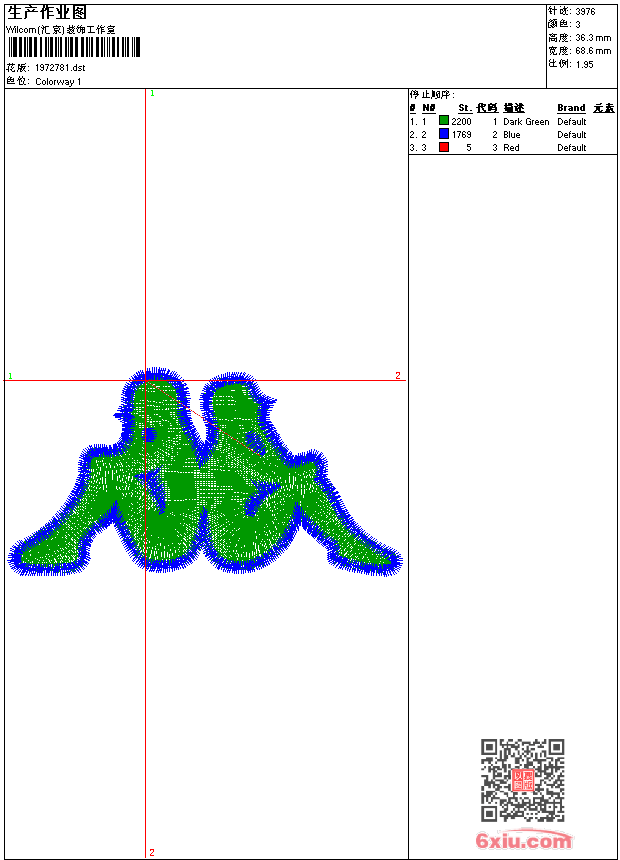Select the Dark Green row description

[x=526, y=122]
